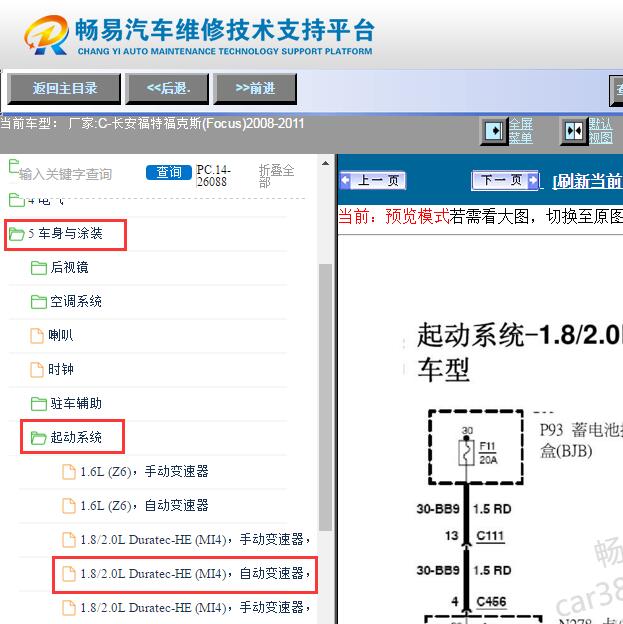Expand the 空调系统 folder icon

tap(39, 302)
